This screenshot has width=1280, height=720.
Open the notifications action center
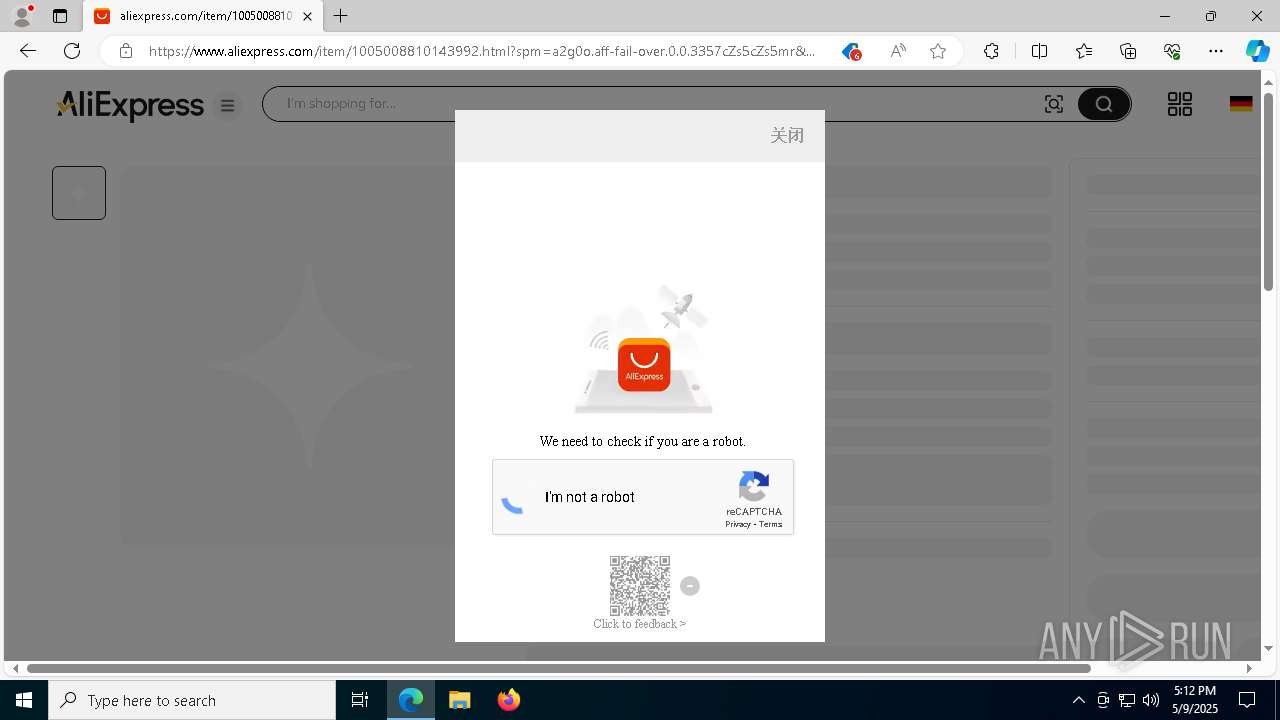coord(1247,700)
